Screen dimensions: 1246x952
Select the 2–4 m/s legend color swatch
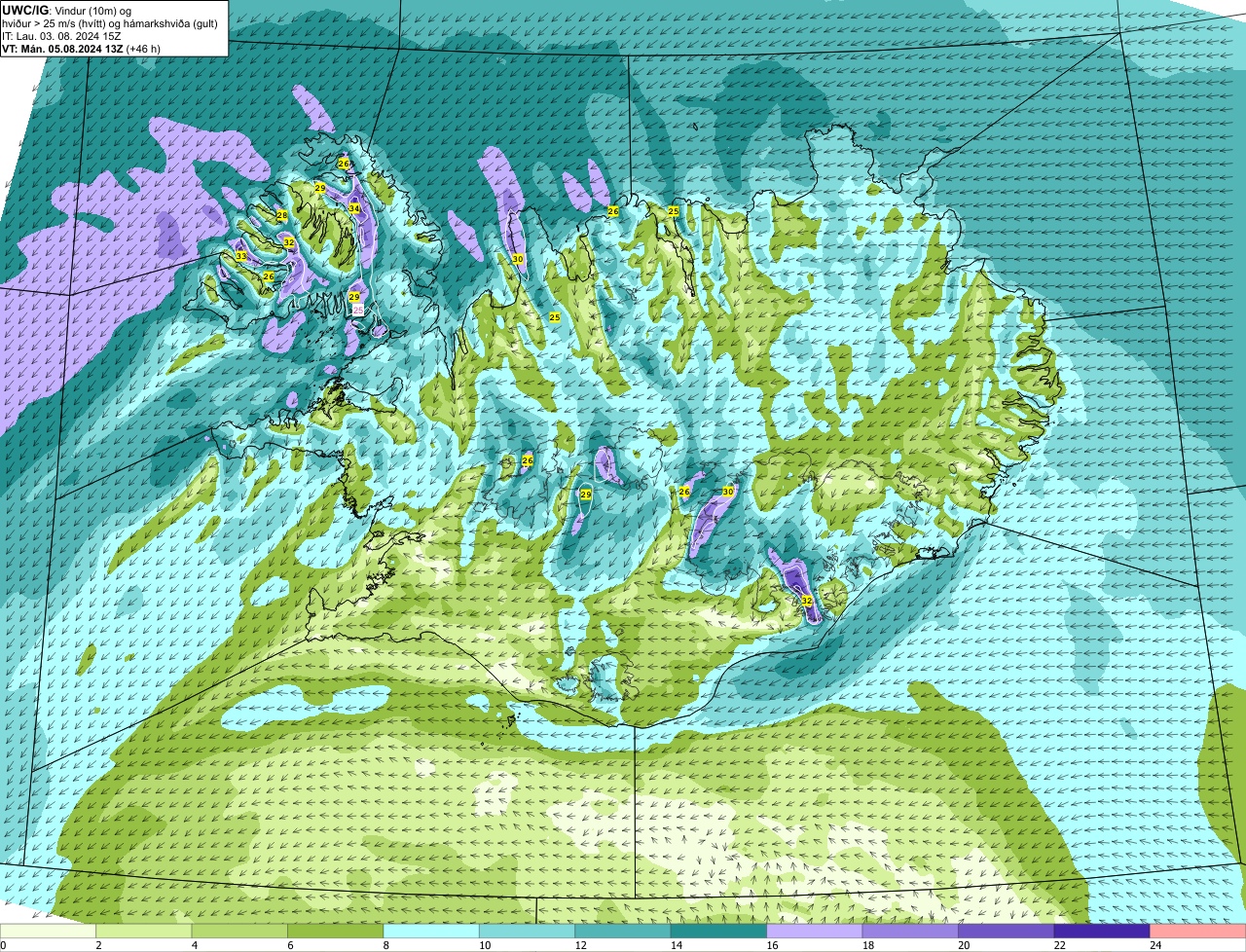click(x=145, y=931)
